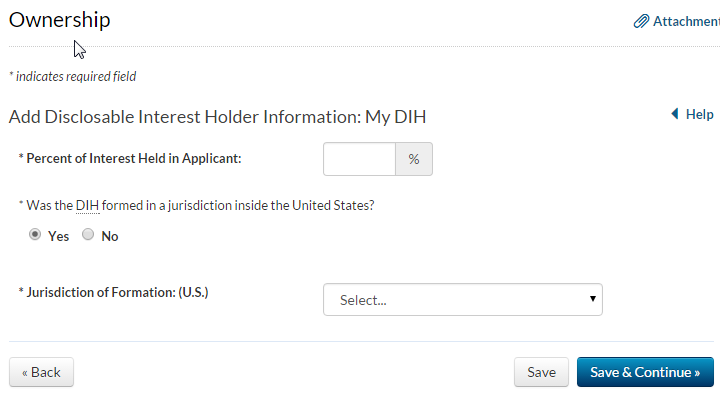Click the Add Disclosable Interest Holder heading
Screen dimensions: 720x400
pyautogui.click(x=217, y=116)
